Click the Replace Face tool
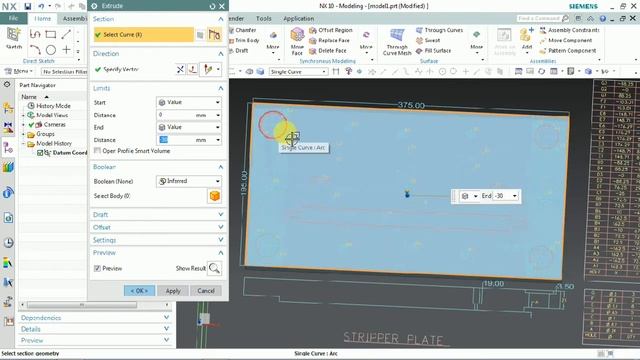 [x=329, y=40]
